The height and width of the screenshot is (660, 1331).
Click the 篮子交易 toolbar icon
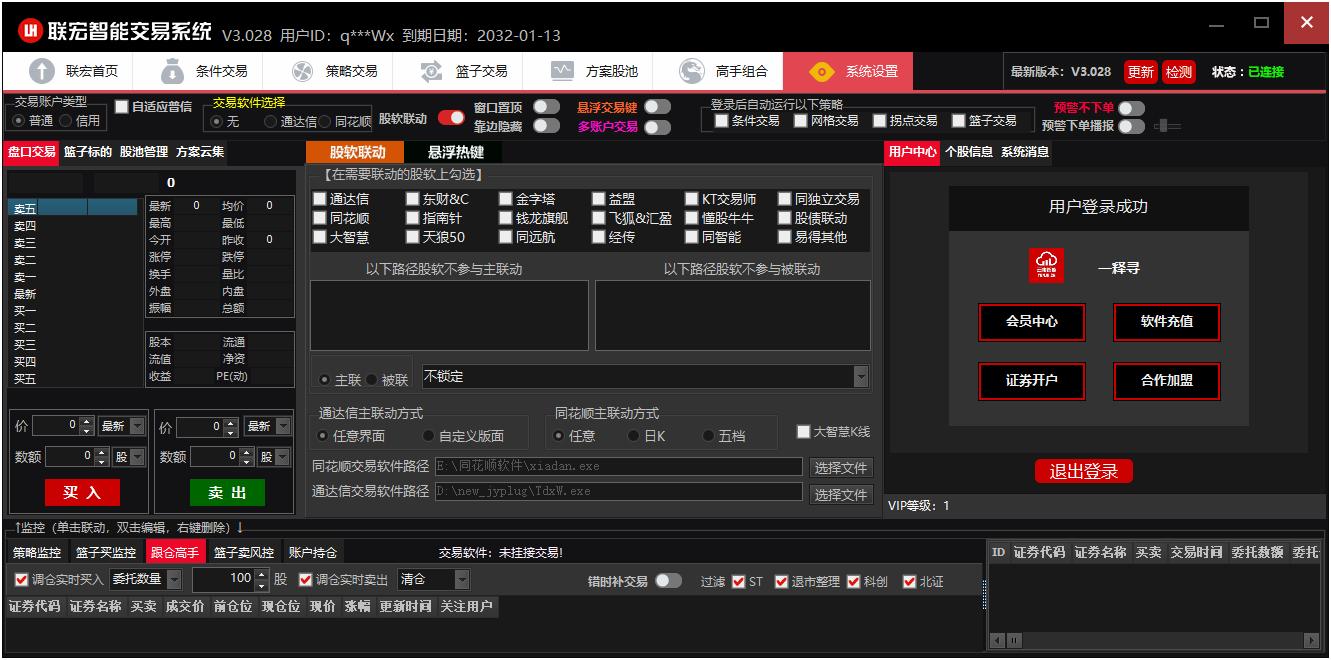pyautogui.click(x=432, y=71)
